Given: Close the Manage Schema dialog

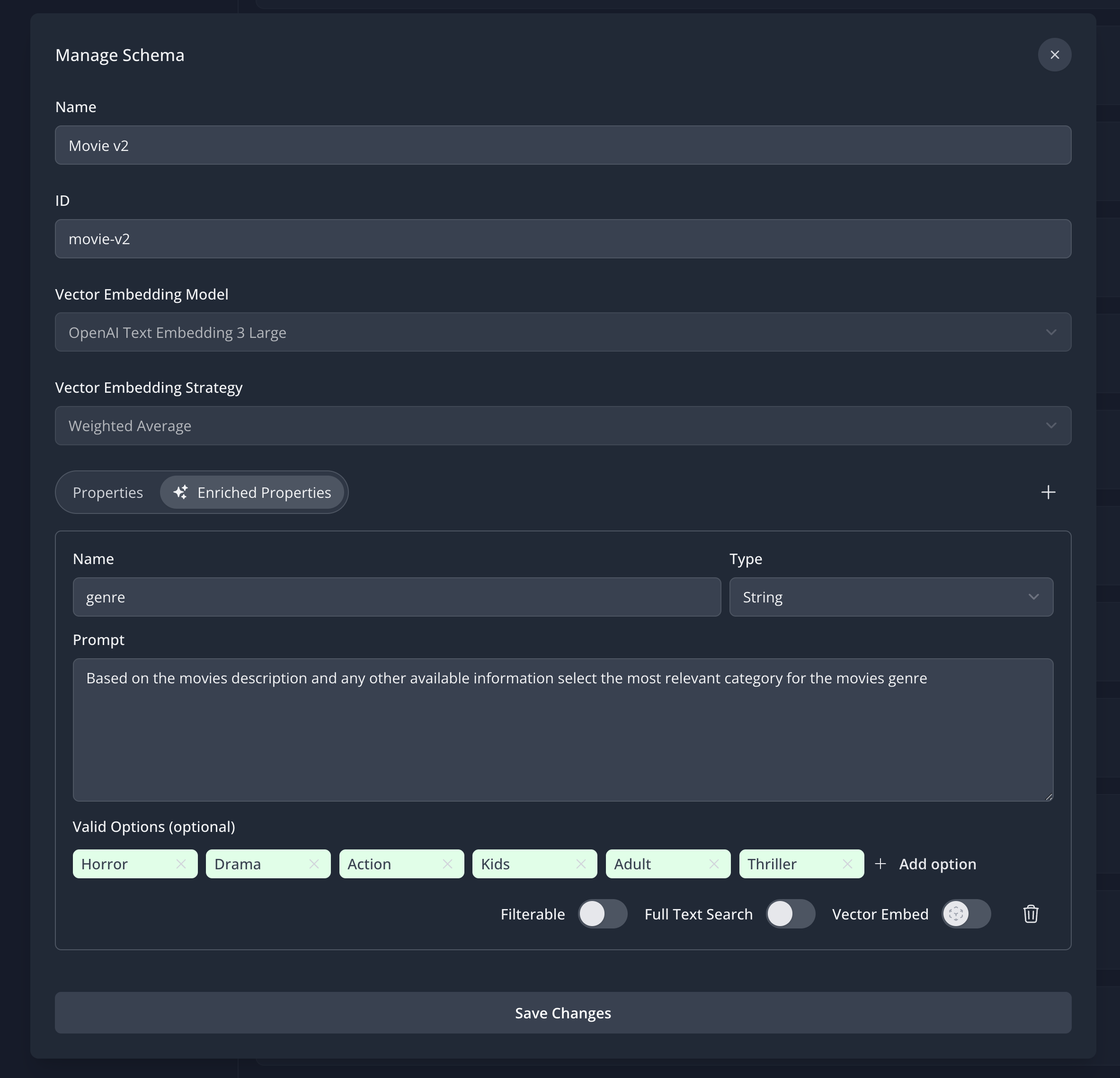Looking at the screenshot, I should tap(1054, 55).
